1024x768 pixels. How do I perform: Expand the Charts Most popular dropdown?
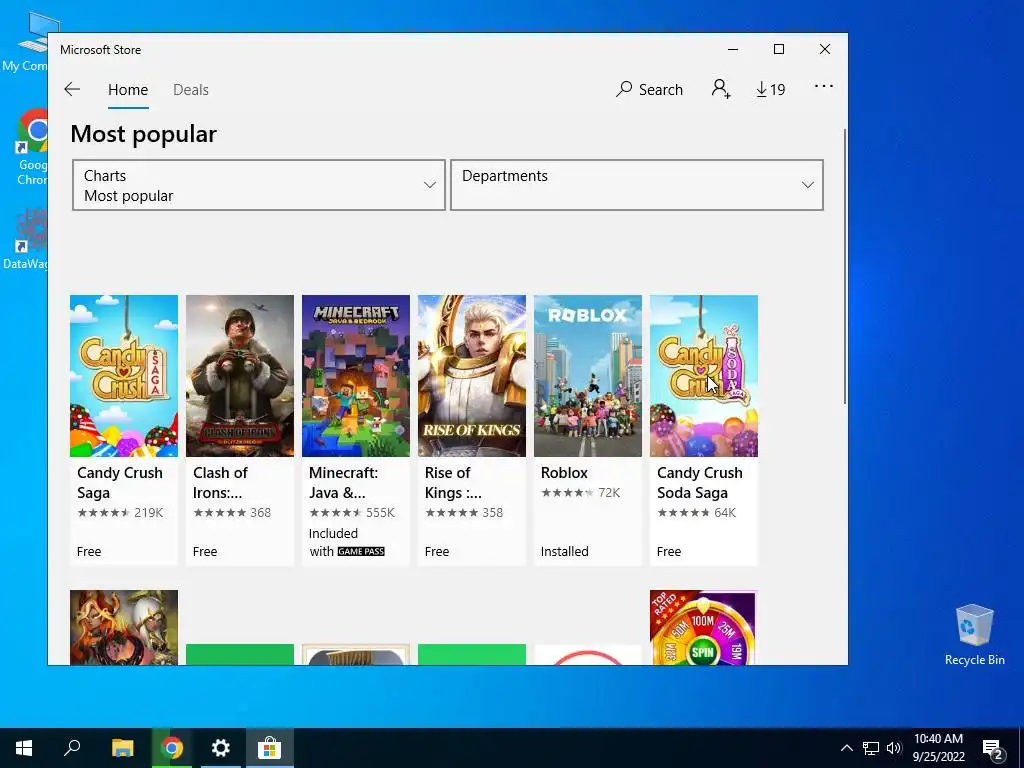click(x=259, y=185)
